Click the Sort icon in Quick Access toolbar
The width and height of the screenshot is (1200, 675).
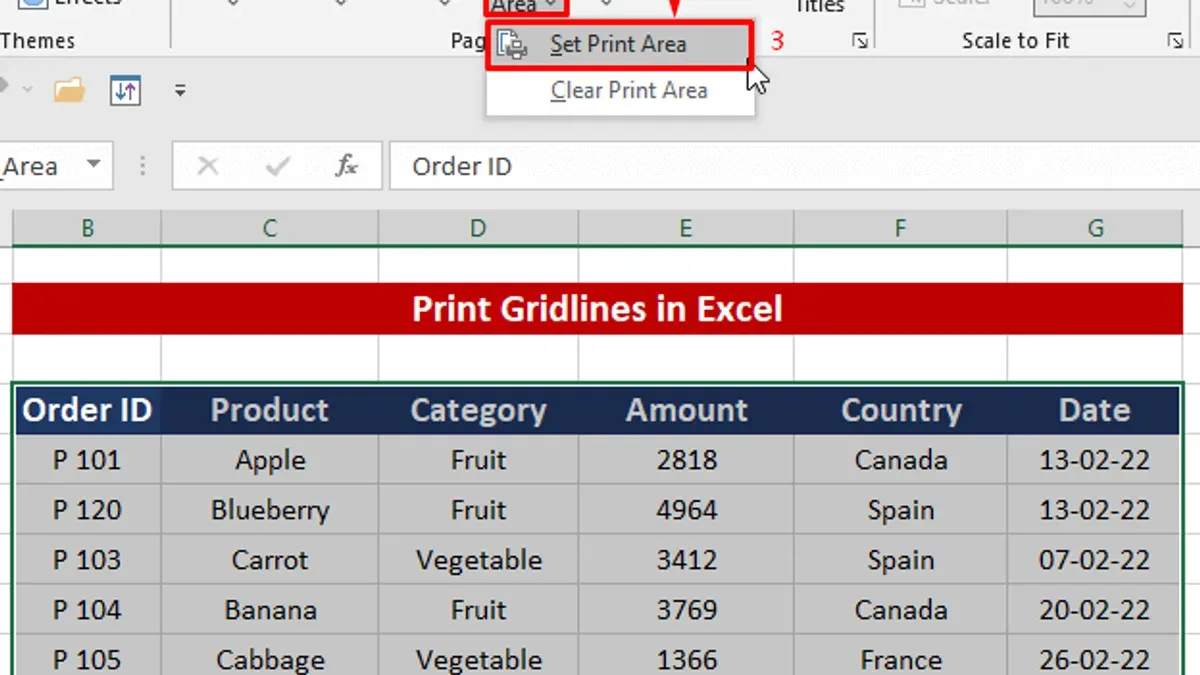125,90
